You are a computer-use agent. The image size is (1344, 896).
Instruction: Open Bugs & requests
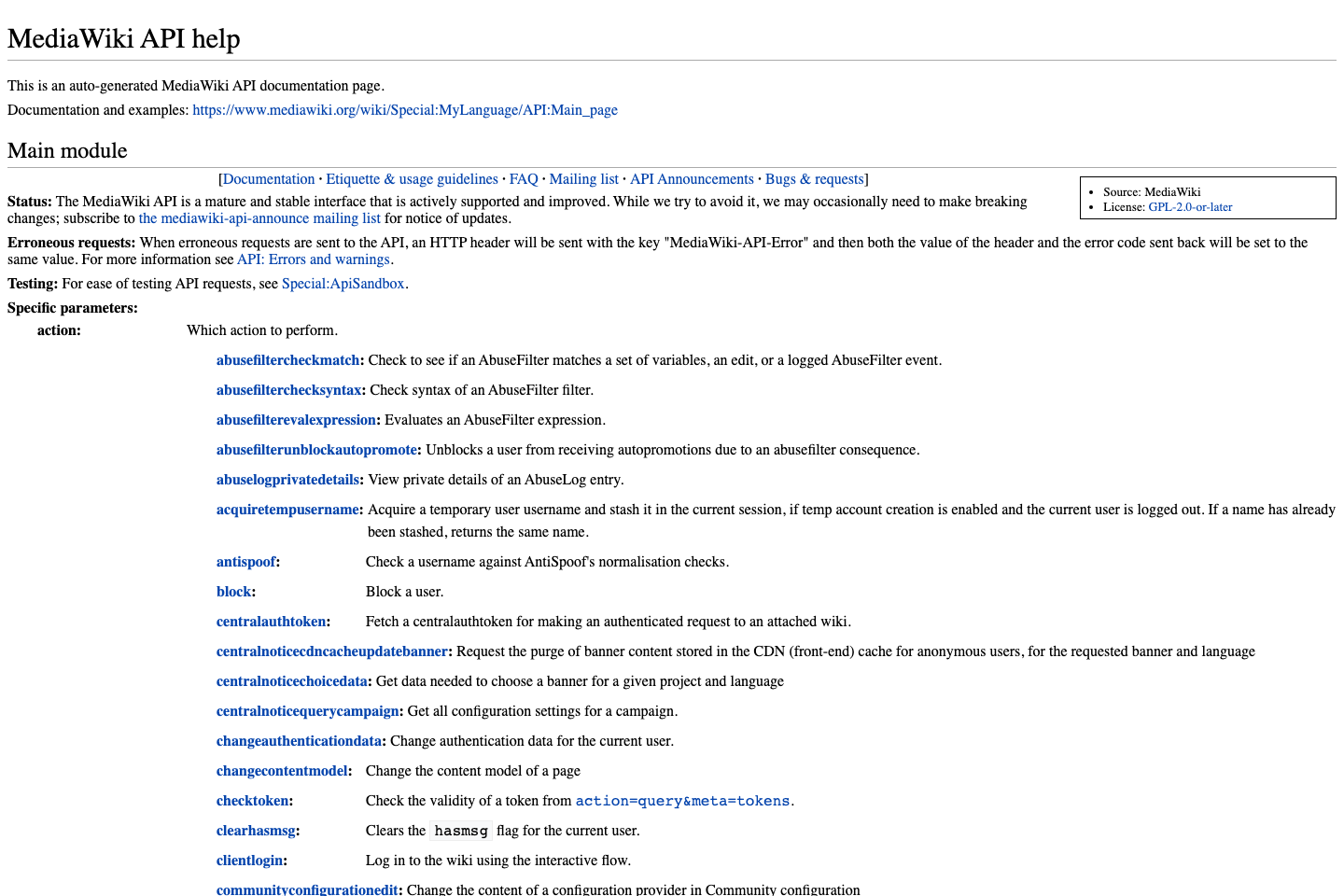point(814,178)
